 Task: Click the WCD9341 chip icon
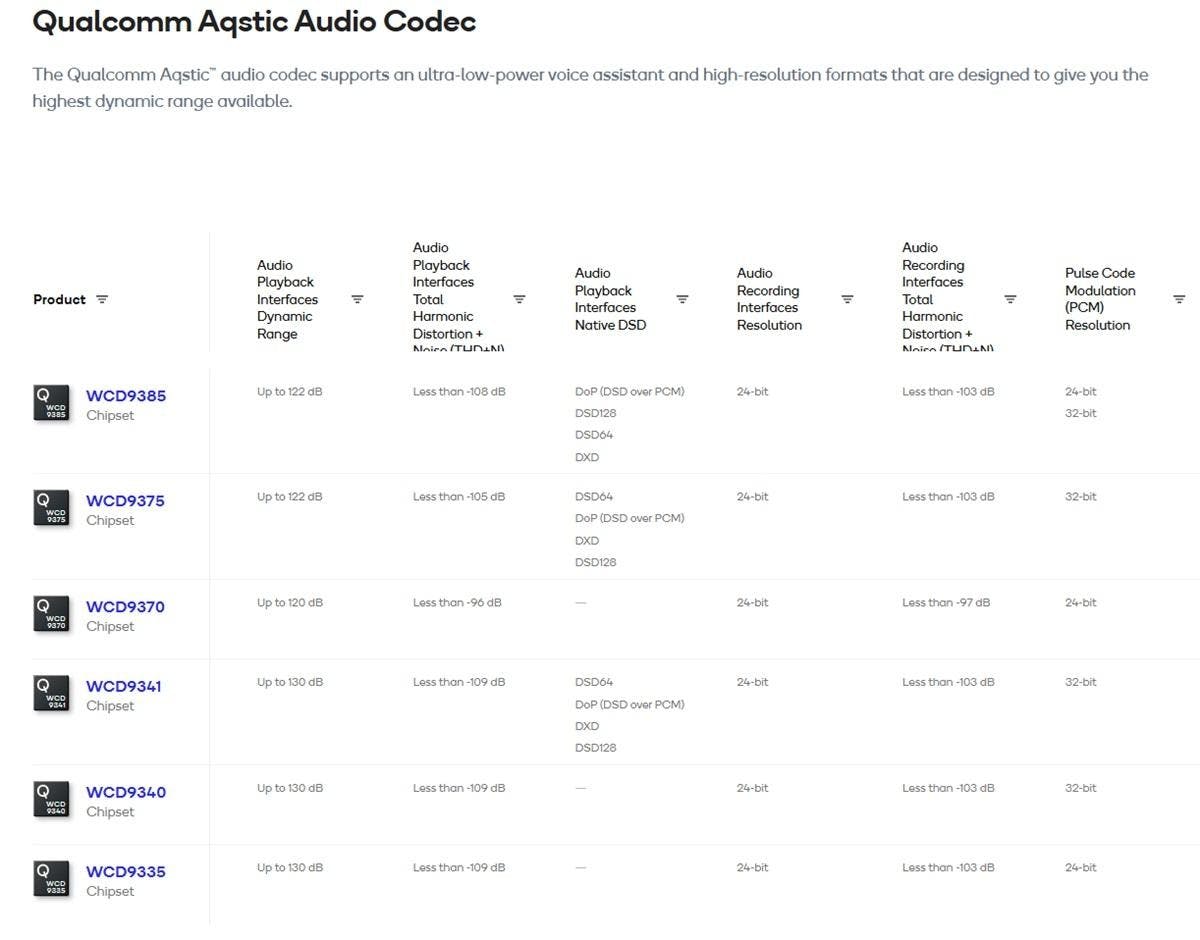point(52,693)
